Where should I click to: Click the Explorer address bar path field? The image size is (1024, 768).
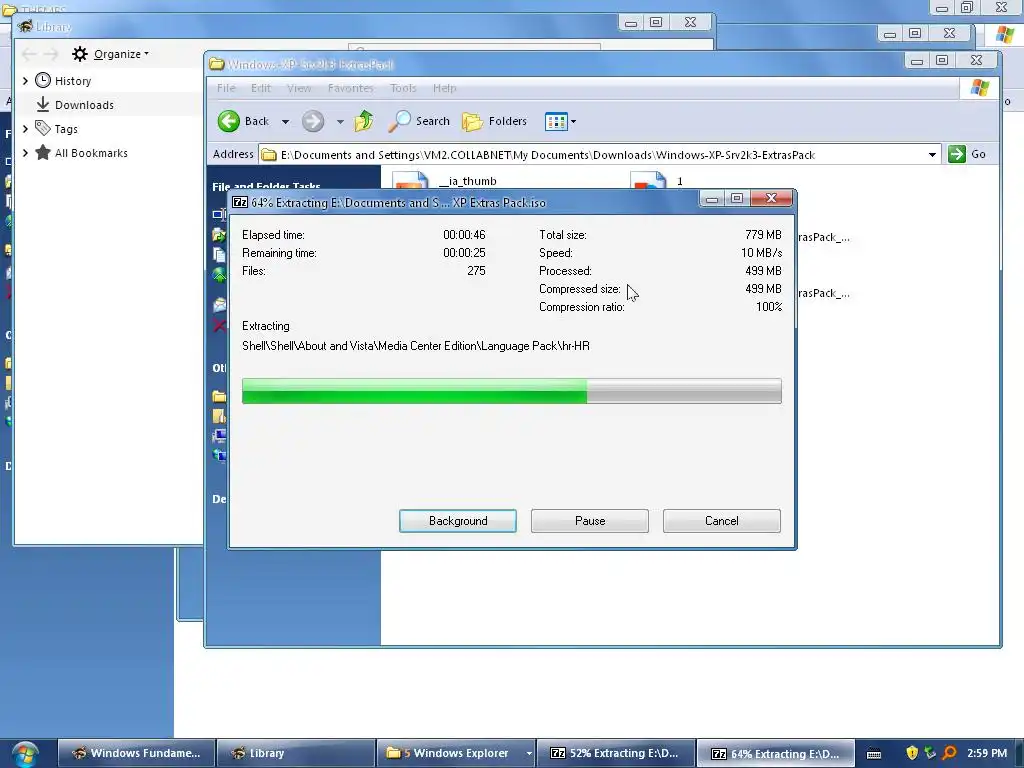point(600,155)
